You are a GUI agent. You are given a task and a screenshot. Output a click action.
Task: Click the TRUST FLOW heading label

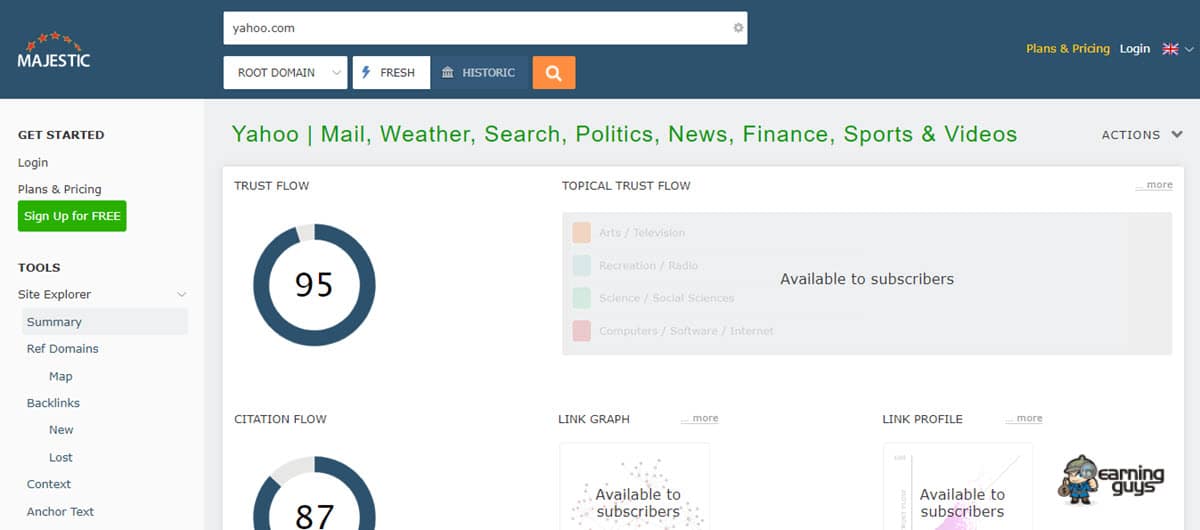point(272,185)
